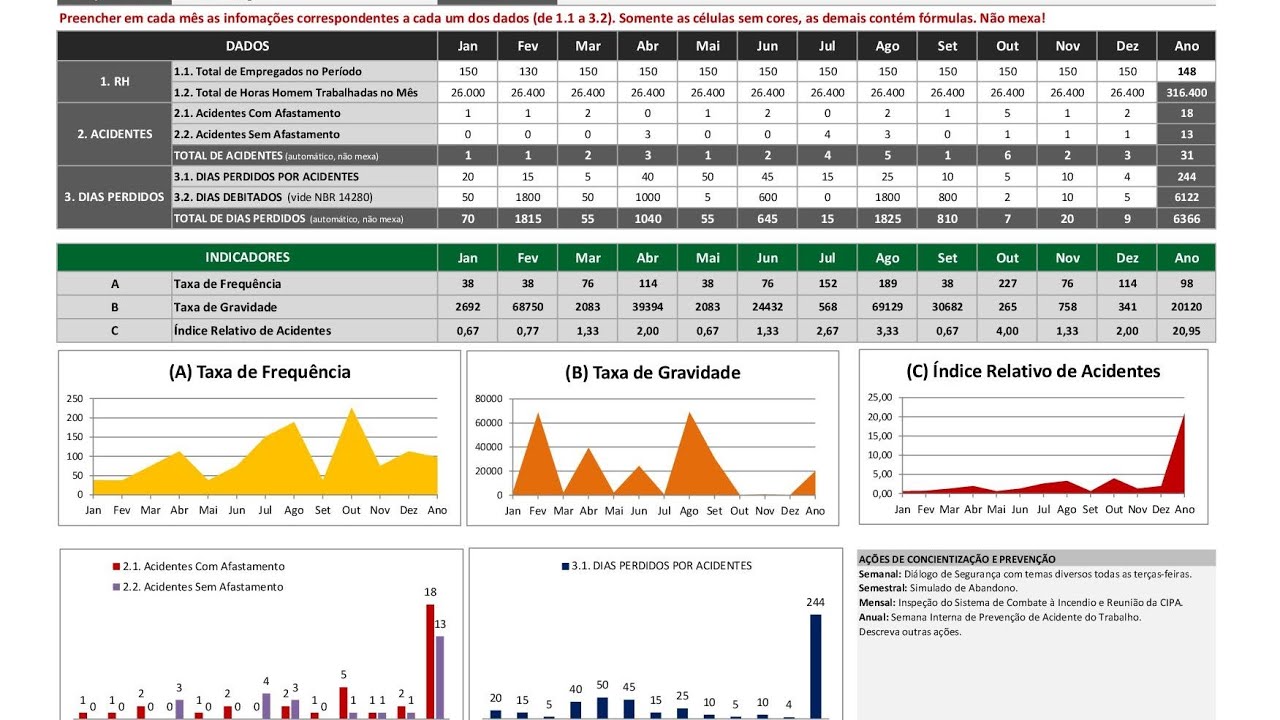Select Fev Taxa de Gravidade value 68750
The width and height of the screenshot is (1280, 720).
point(528,307)
